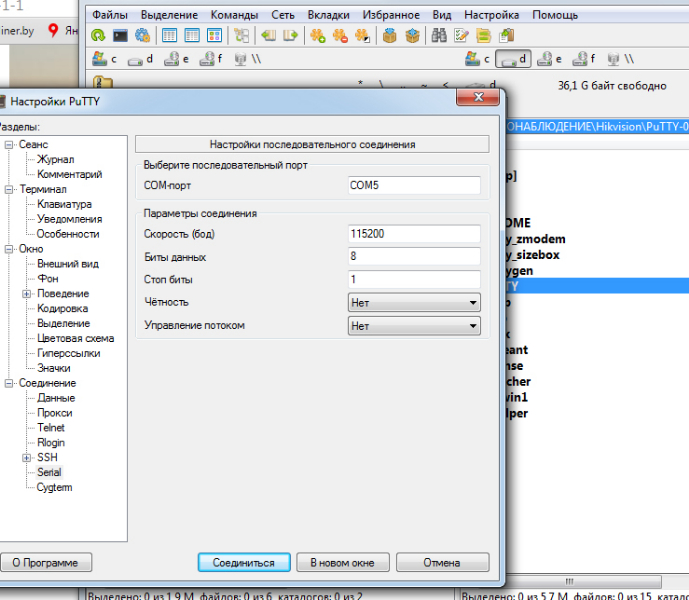Select Telnet in the settings tree
The image size is (689, 600).
coord(51,428)
